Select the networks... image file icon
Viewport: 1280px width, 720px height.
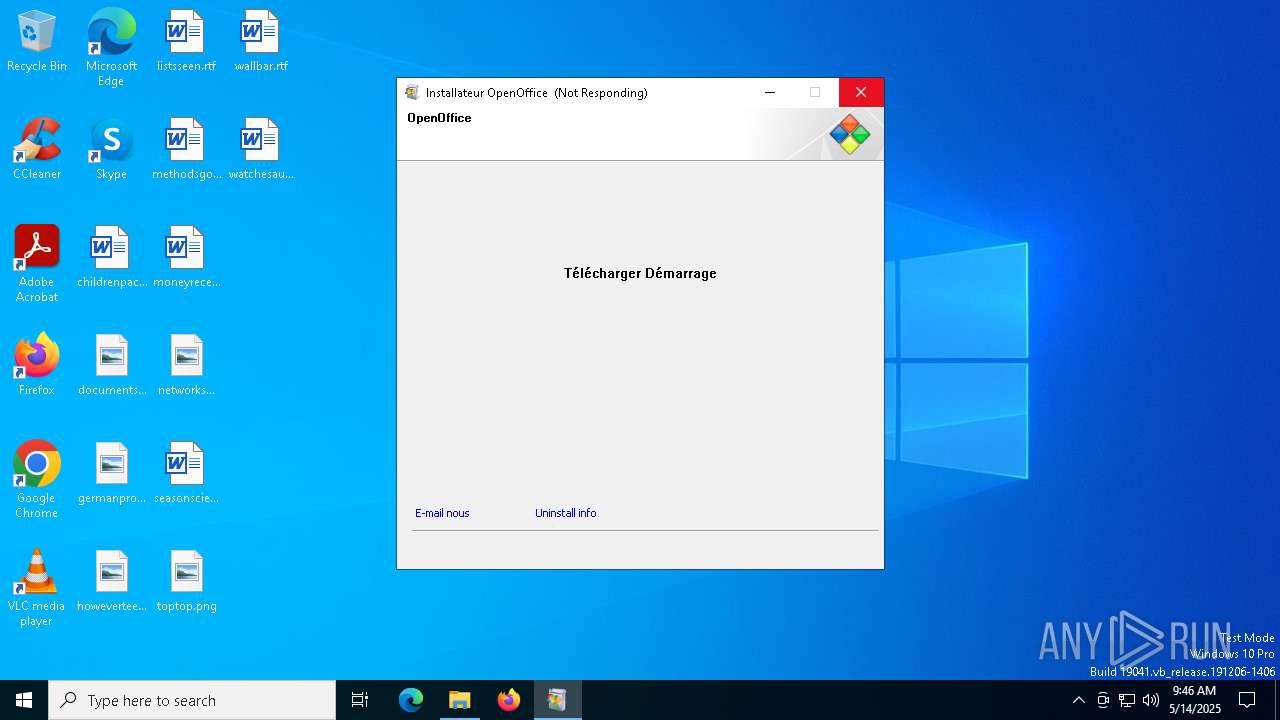(186, 366)
